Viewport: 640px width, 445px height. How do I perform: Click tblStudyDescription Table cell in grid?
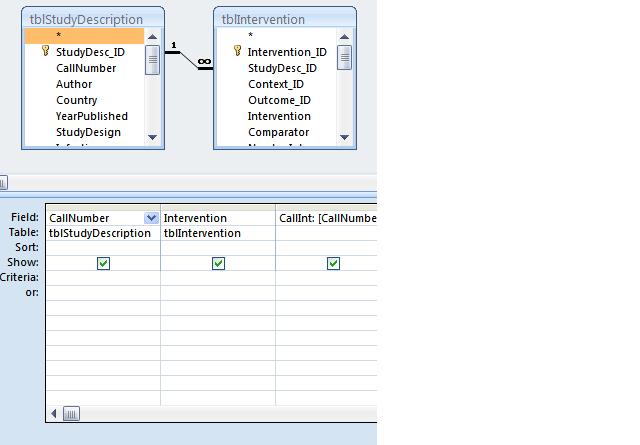tap(103, 233)
